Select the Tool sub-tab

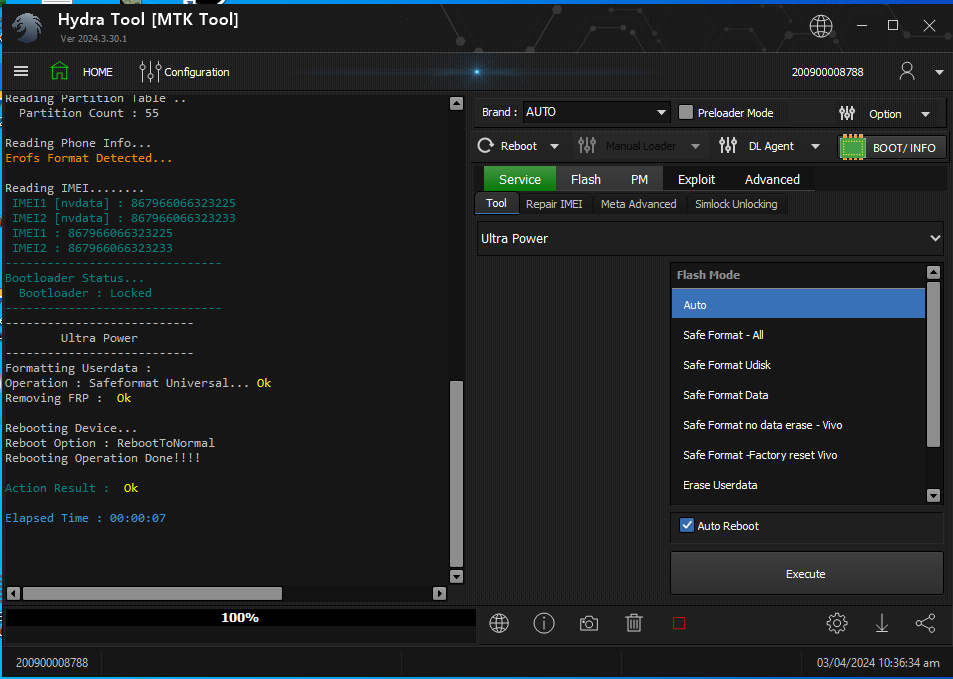click(497, 204)
